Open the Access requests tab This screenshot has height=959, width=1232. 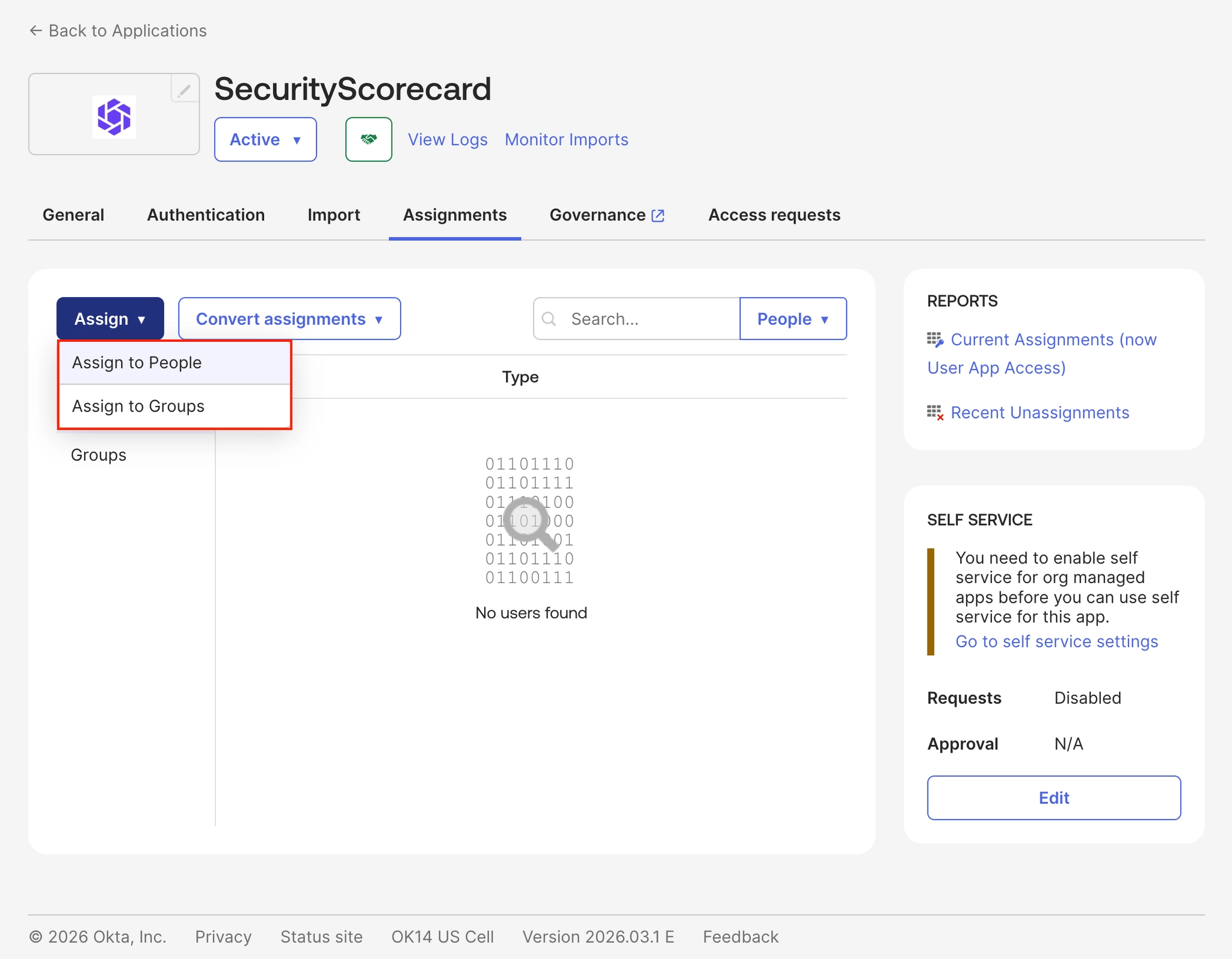[x=774, y=215]
